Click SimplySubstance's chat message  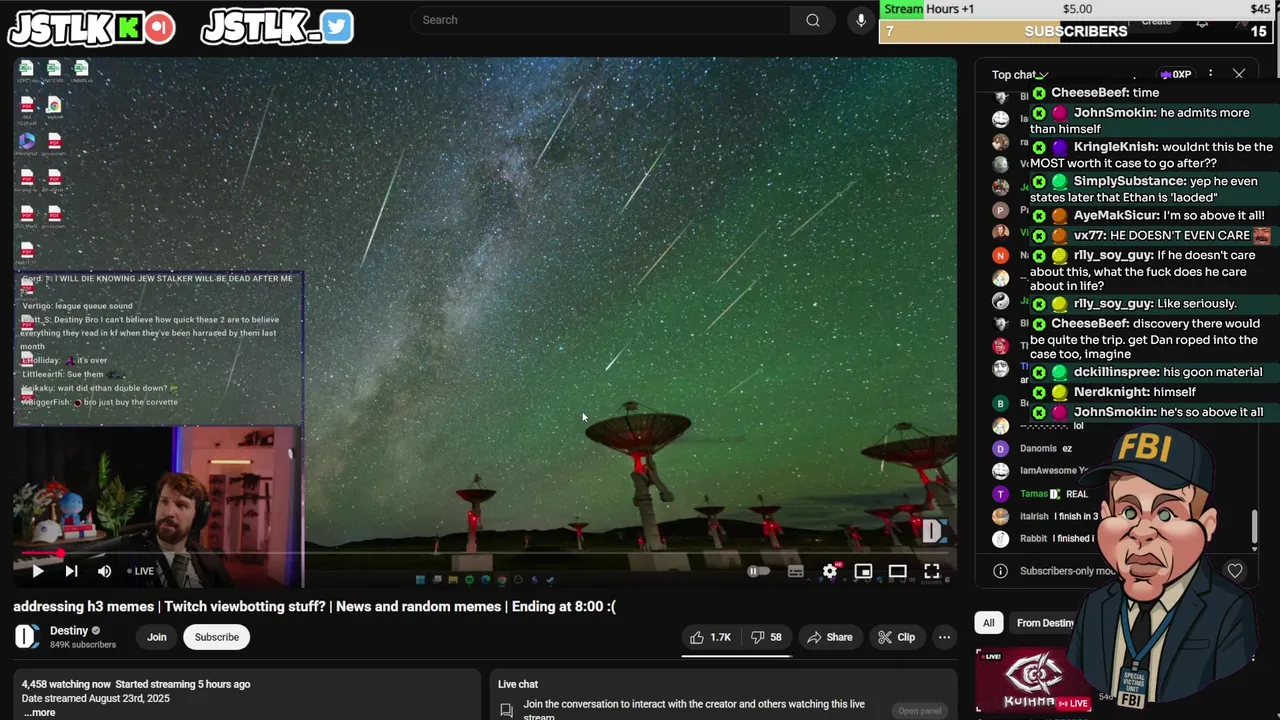(1152, 189)
